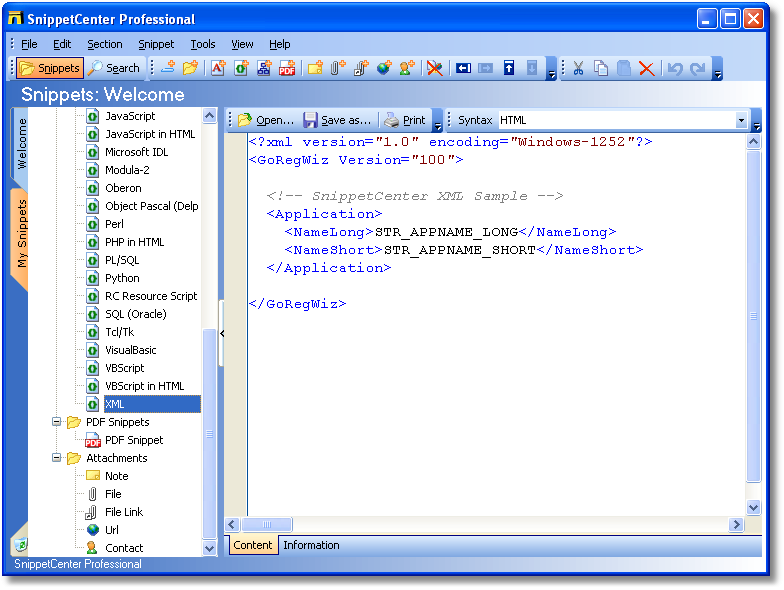Add a new diagram snippet
784x590 pixels.
pos(264,68)
